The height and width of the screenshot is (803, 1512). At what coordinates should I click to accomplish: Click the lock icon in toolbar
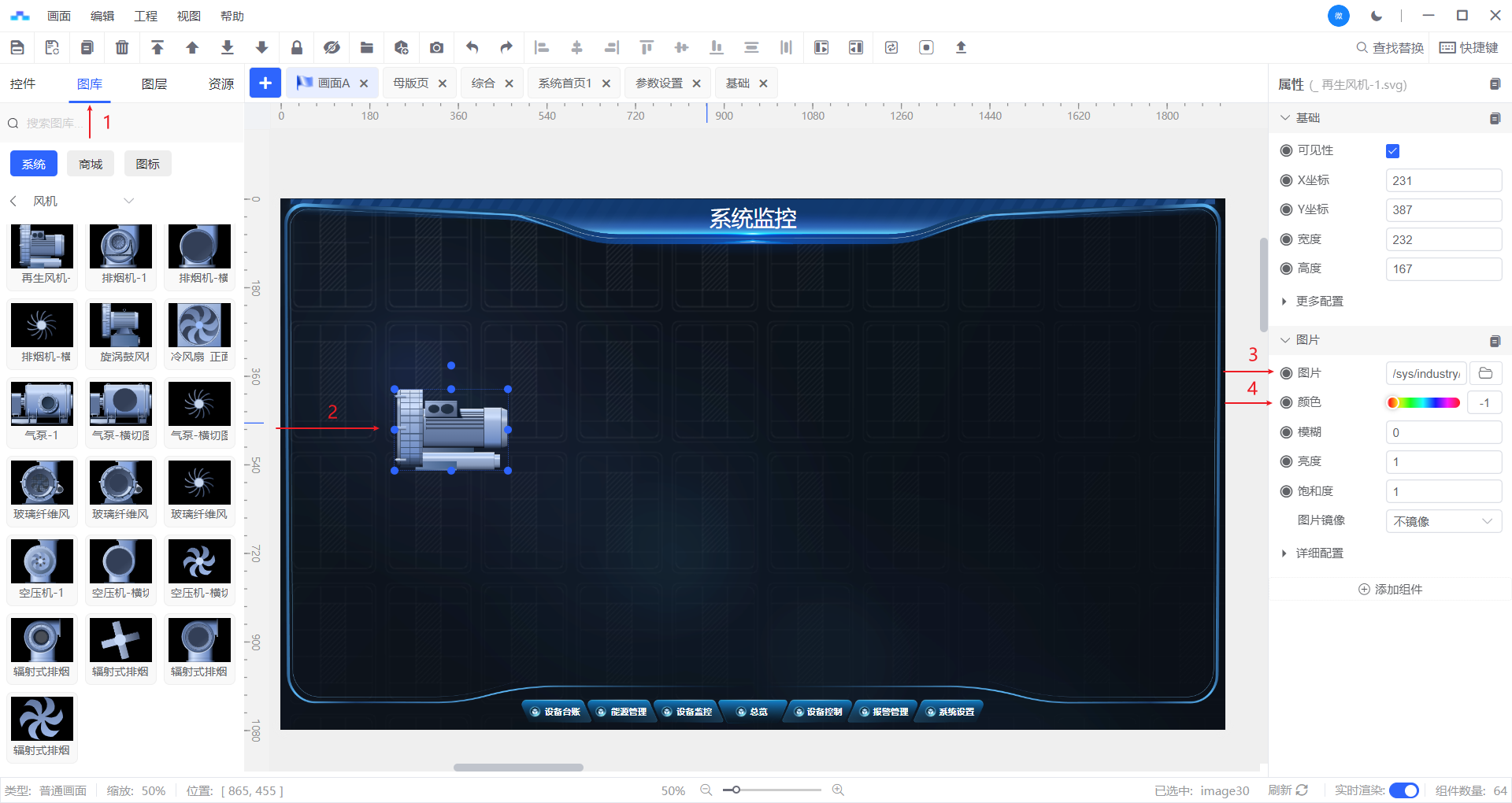click(297, 48)
